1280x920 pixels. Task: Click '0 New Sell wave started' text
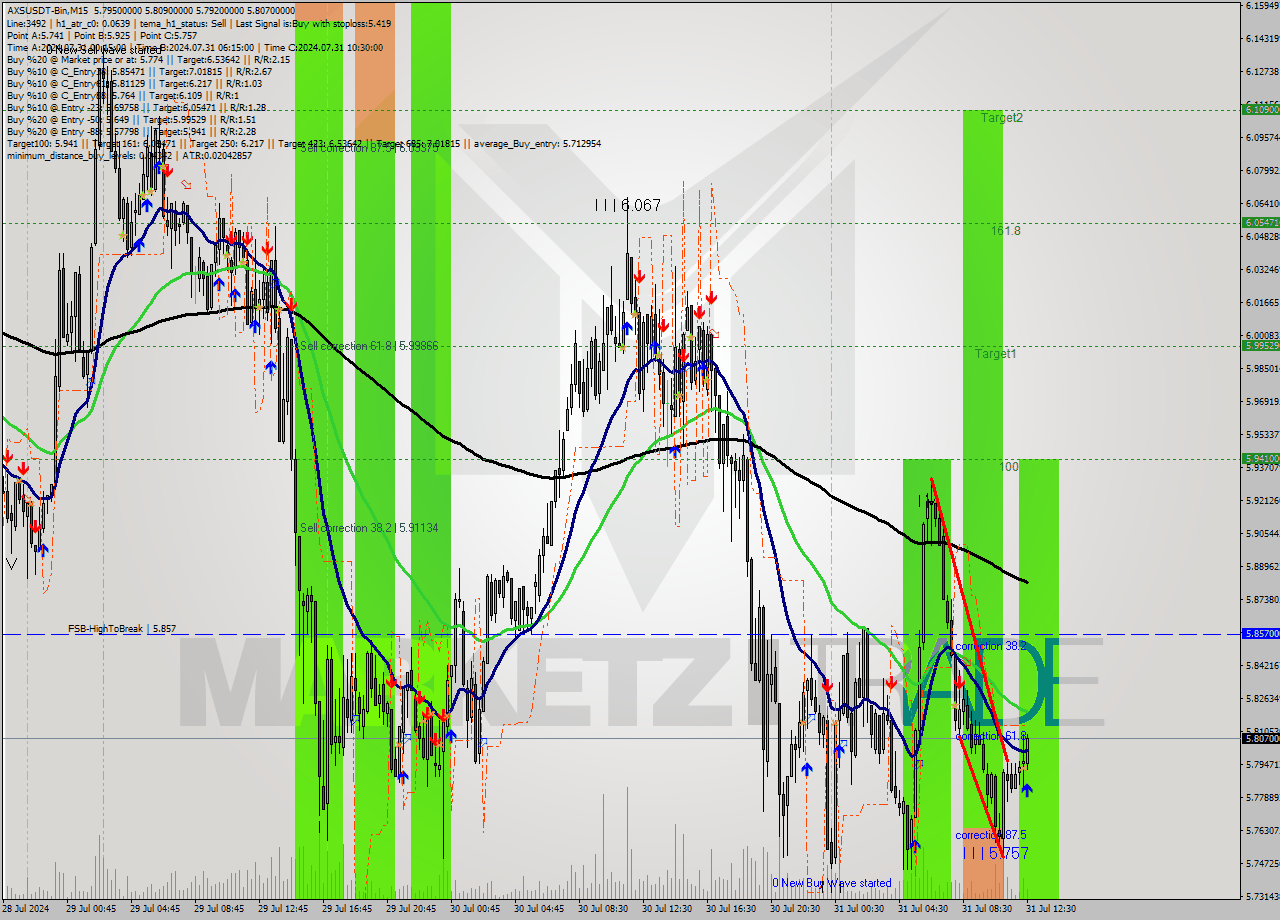tap(103, 50)
